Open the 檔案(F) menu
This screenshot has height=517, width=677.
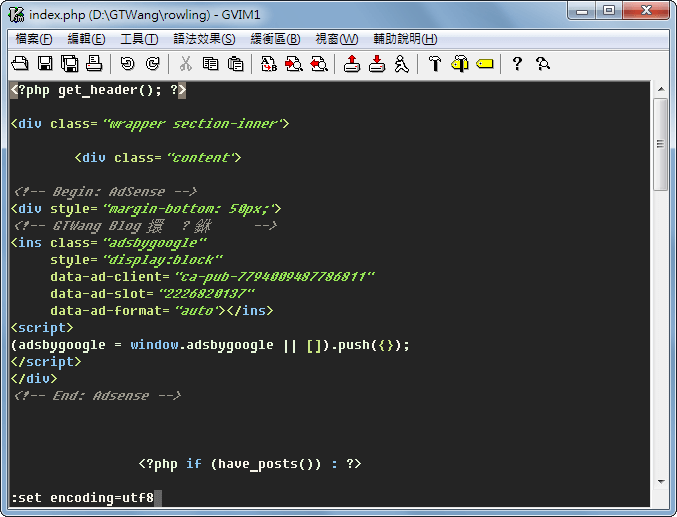34,39
